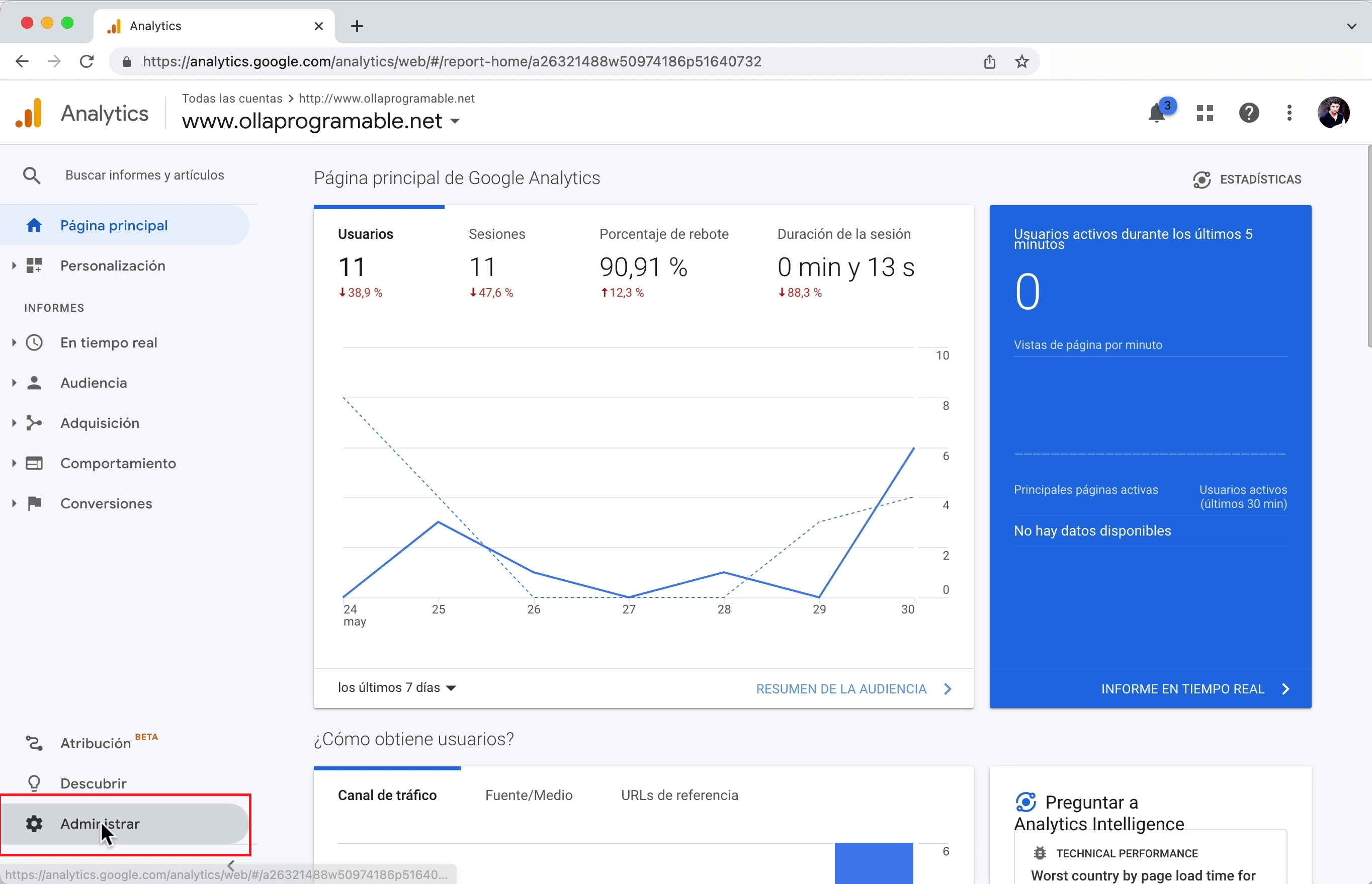Collapse the sidebar with the chevron
This screenshot has width=1372, height=884.
[x=231, y=865]
